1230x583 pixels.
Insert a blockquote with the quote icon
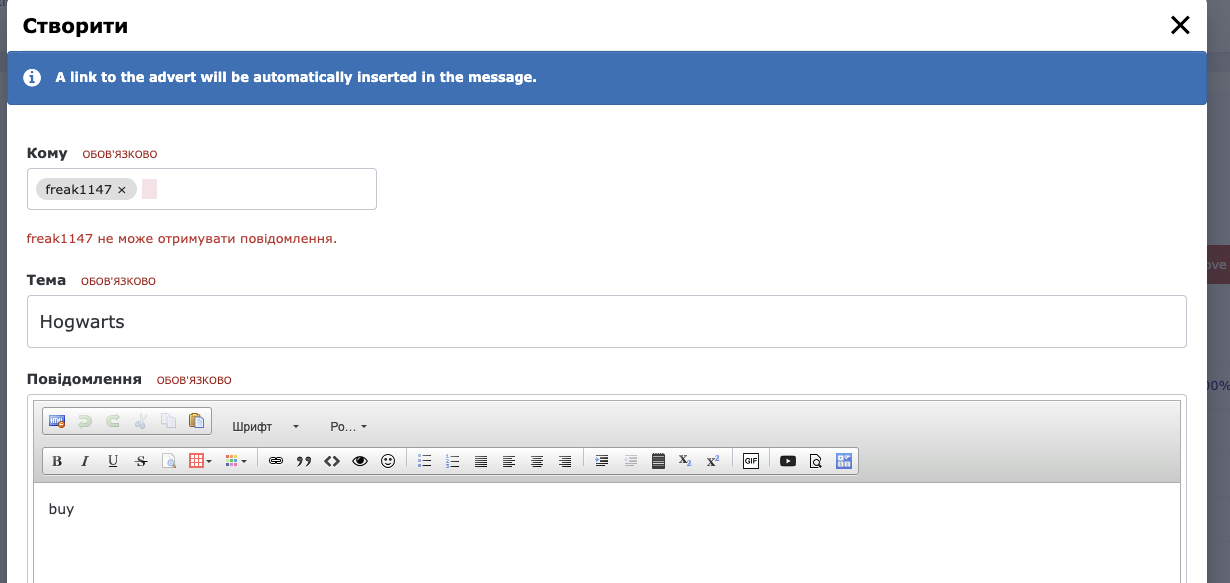[x=304, y=461]
